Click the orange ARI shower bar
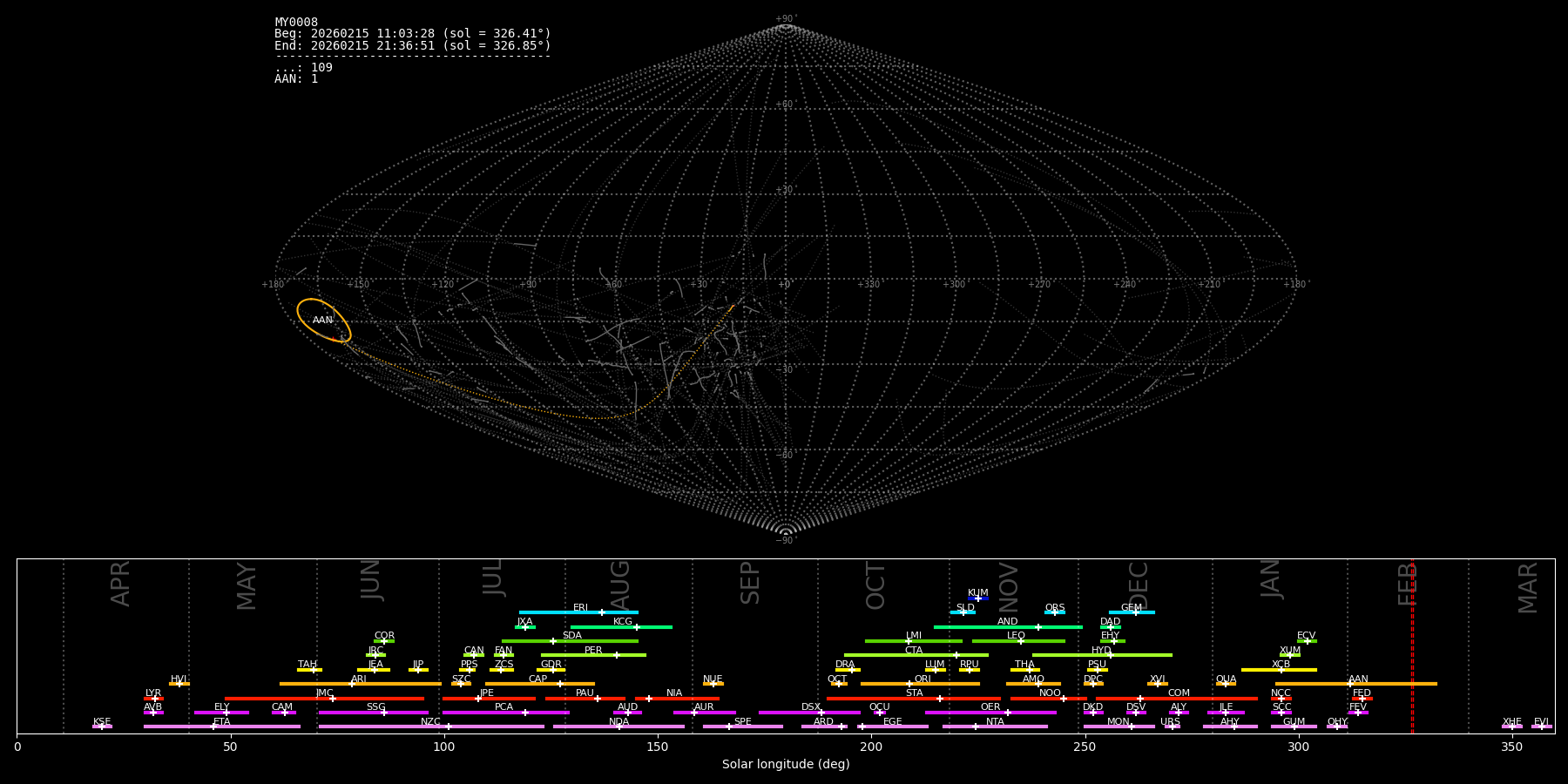1568x784 pixels. 361,684
